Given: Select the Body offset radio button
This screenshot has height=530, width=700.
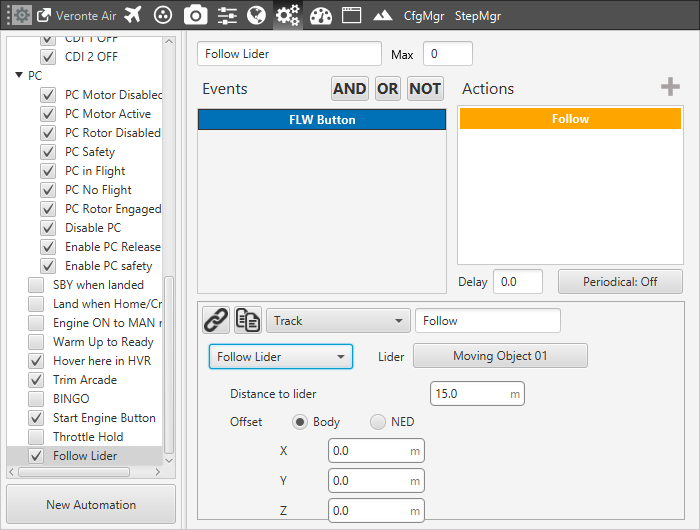Looking at the screenshot, I should [x=300, y=422].
